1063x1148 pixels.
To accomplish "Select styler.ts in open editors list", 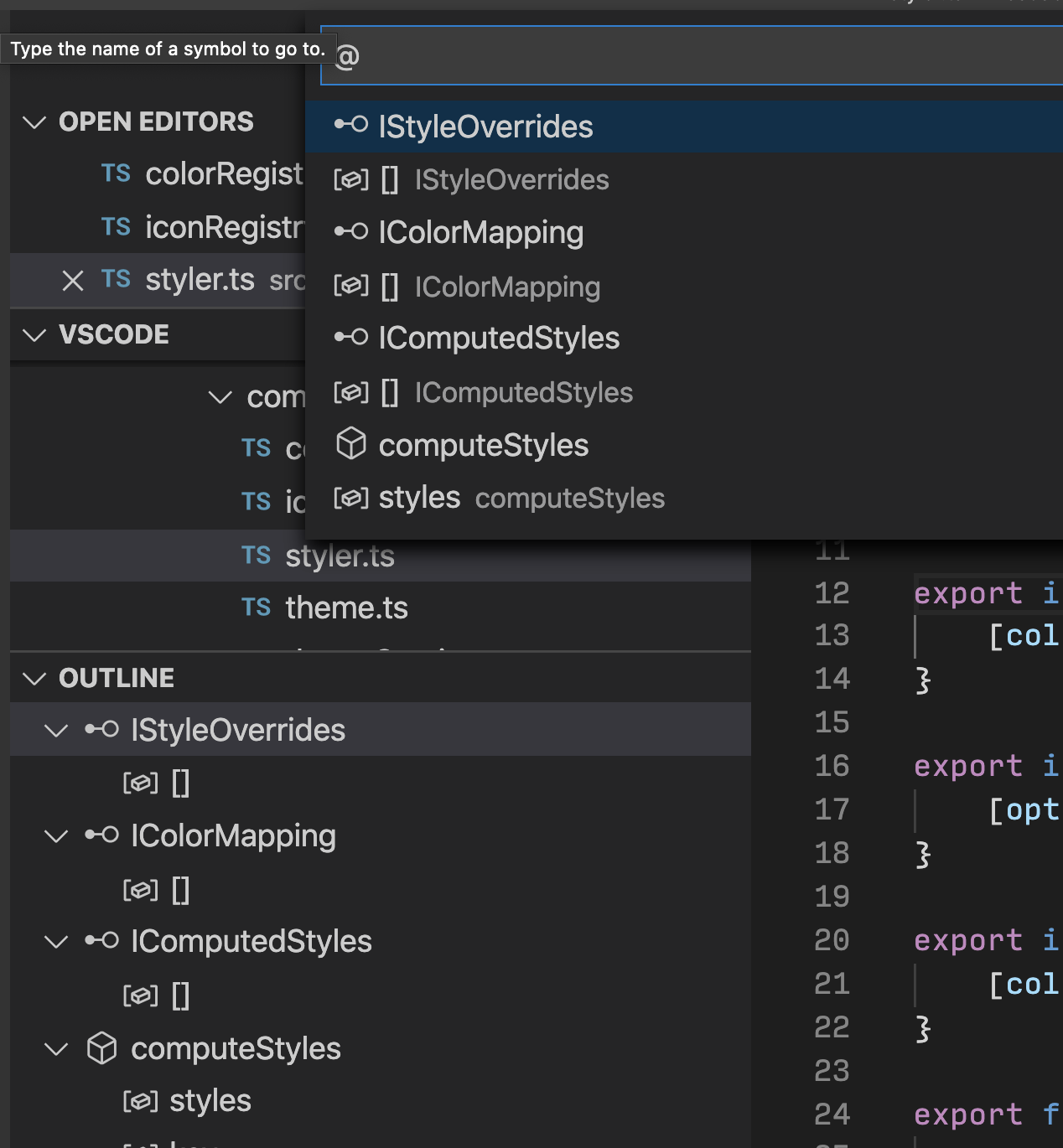I will click(x=158, y=280).
